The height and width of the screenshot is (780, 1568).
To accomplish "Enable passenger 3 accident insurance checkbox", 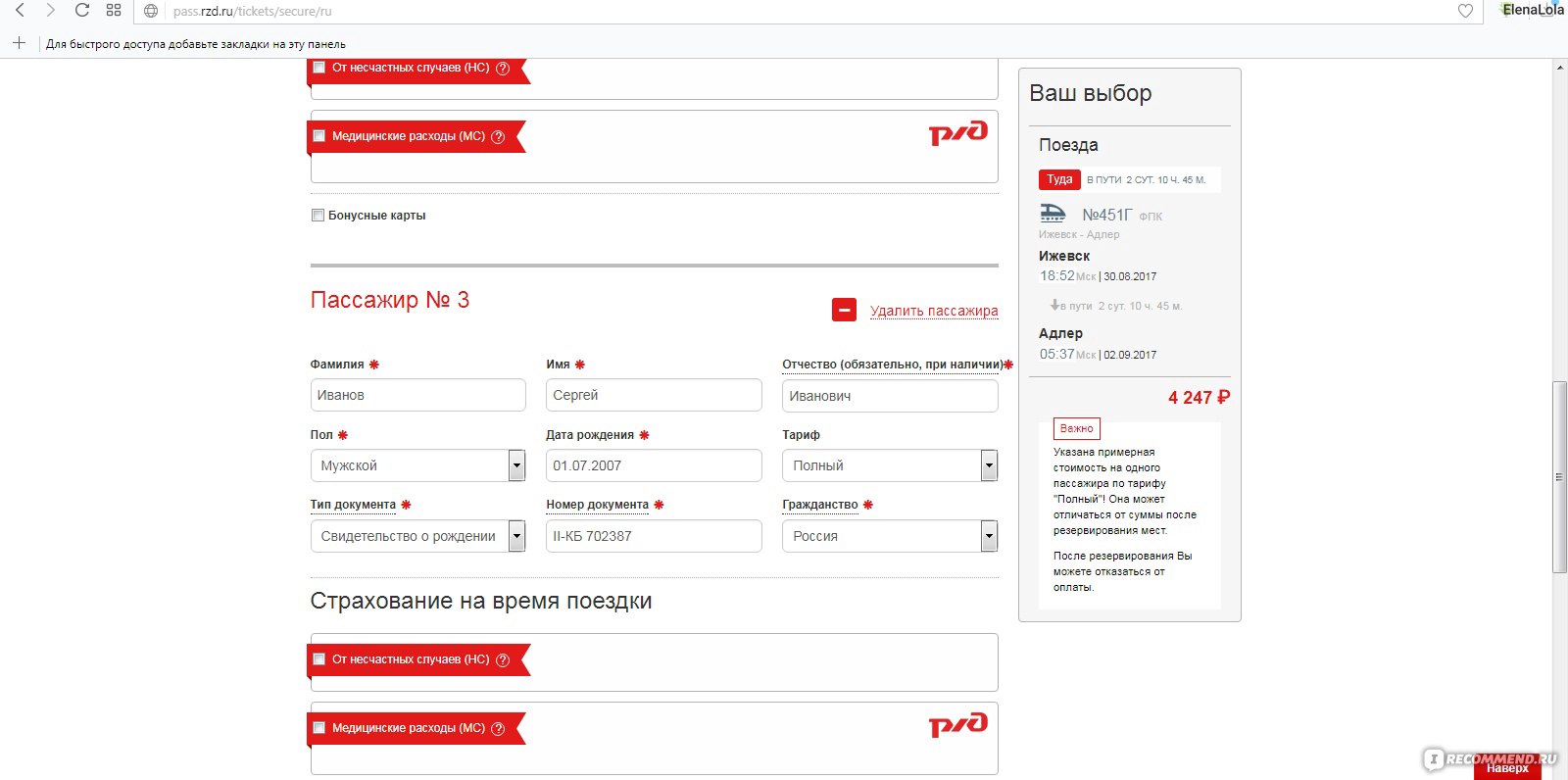I will pos(318,659).
